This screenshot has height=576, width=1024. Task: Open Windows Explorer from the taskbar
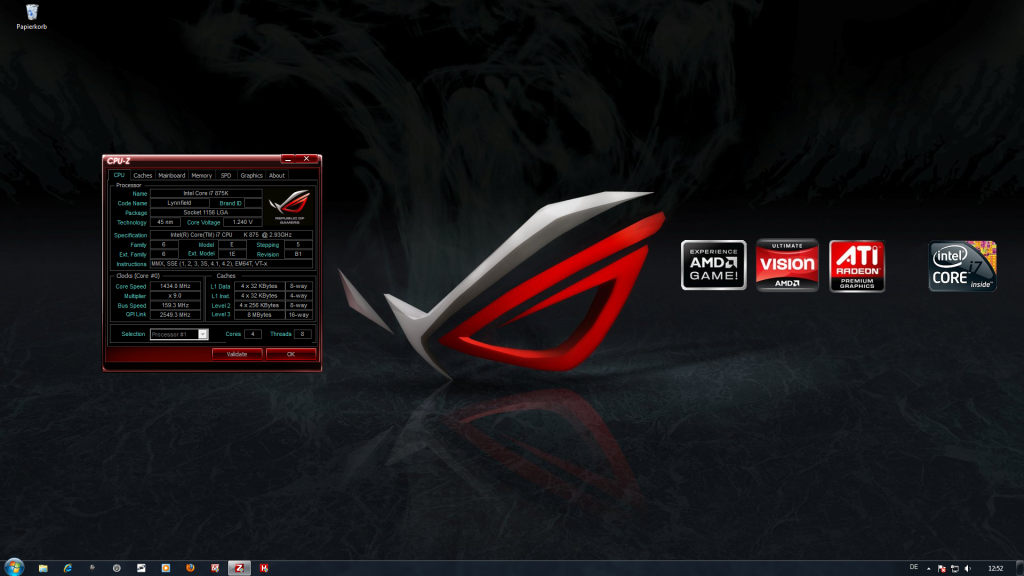(x=43, y=565)
